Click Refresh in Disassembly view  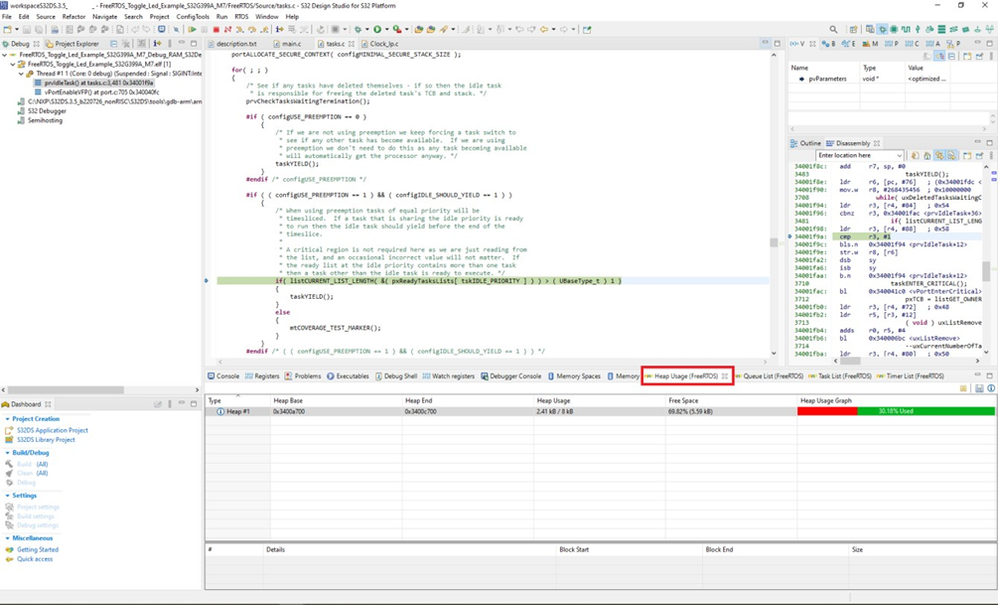tap(915, 155)
